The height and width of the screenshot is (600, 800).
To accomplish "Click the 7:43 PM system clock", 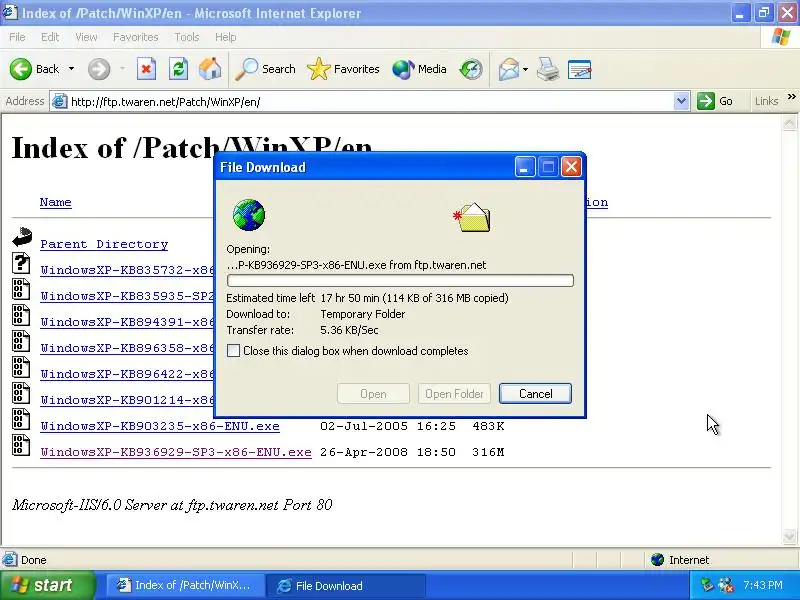I will 763,585.
